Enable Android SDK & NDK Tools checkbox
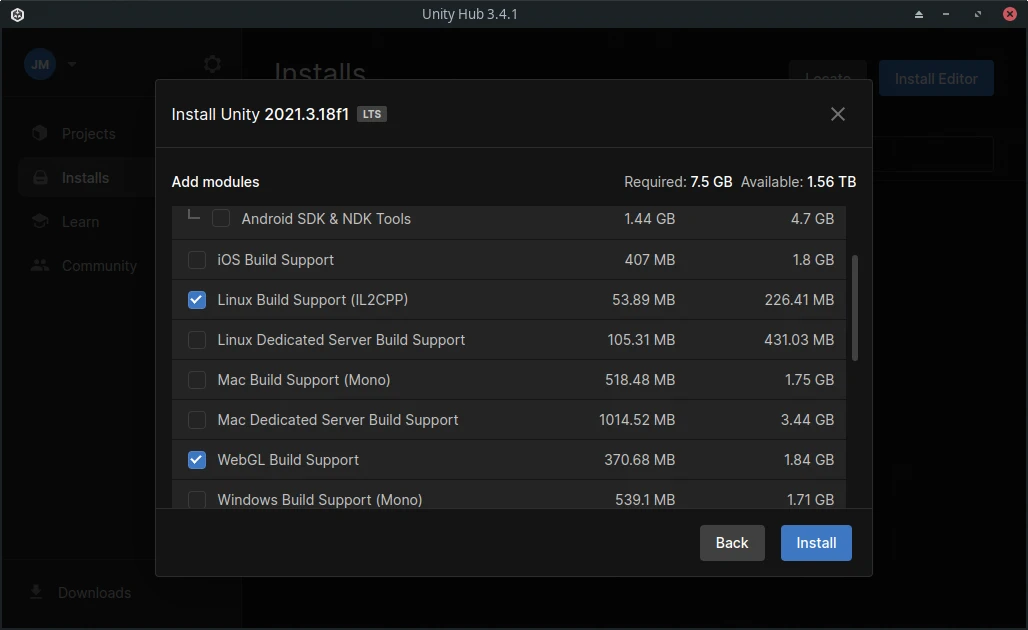Viewport: 1028px width, 630px height. tap(221, 218)
